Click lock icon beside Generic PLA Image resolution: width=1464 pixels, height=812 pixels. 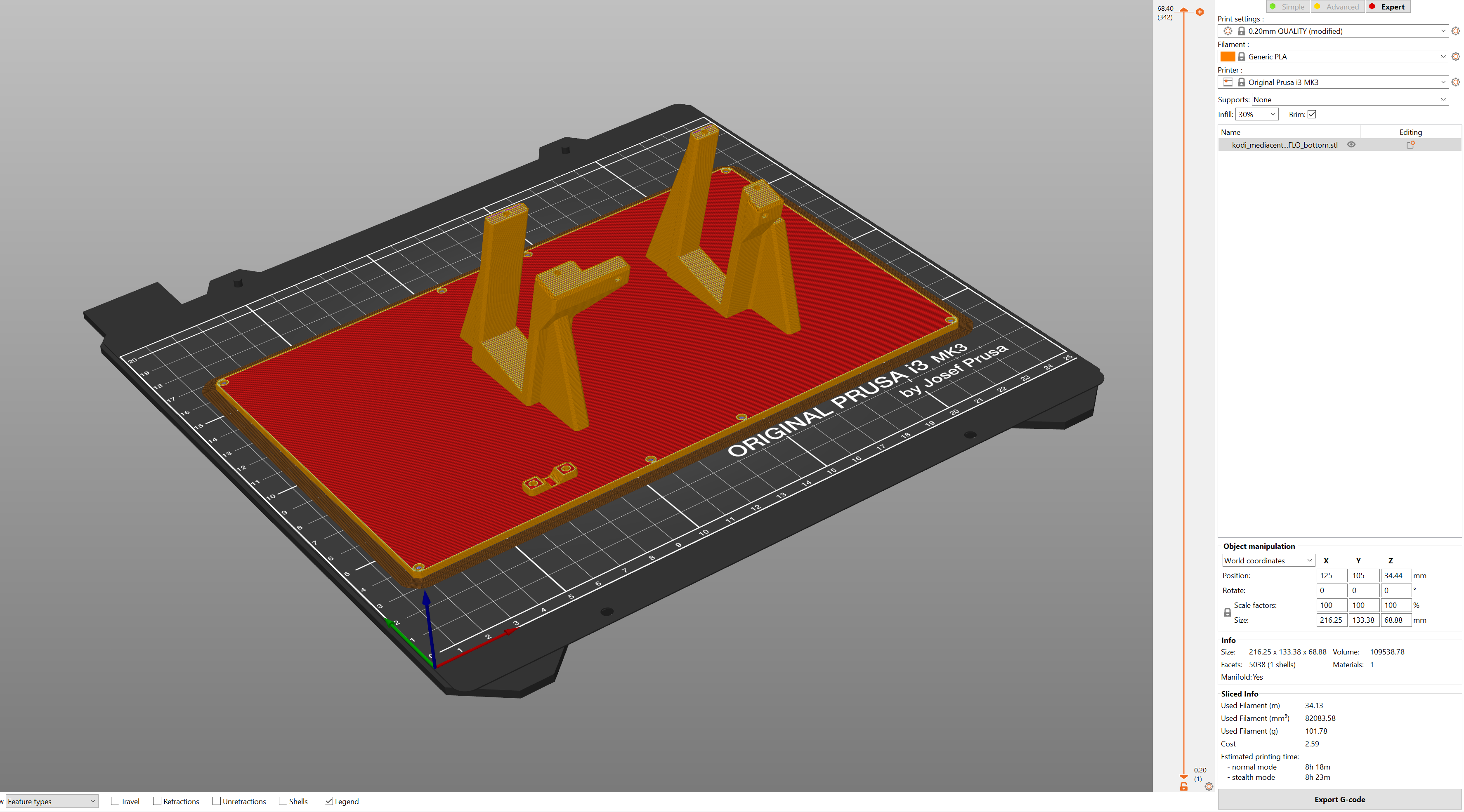pos(1241,57)
